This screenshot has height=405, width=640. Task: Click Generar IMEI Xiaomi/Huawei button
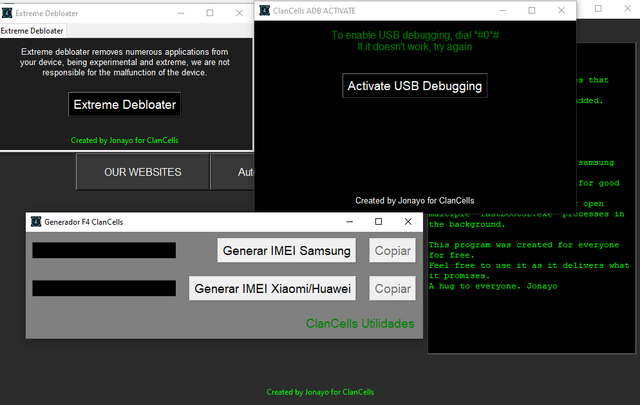tap(272, 289)
